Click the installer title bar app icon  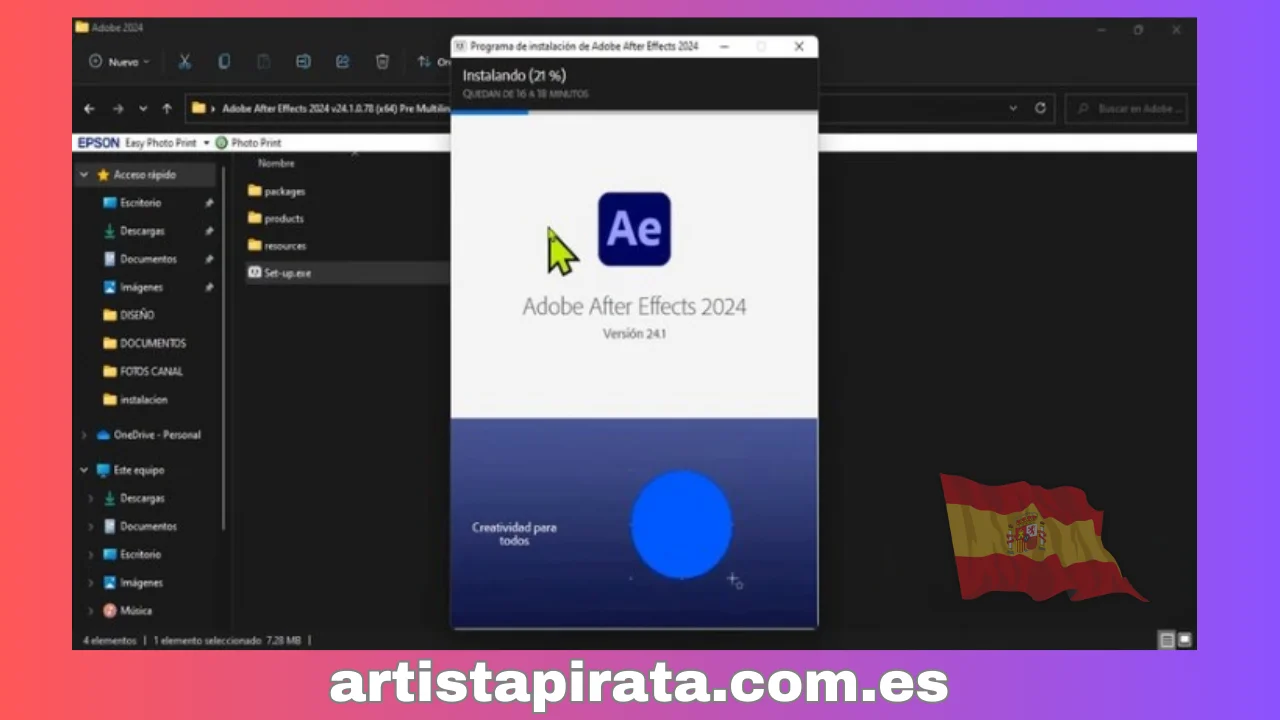coord(460,46)
